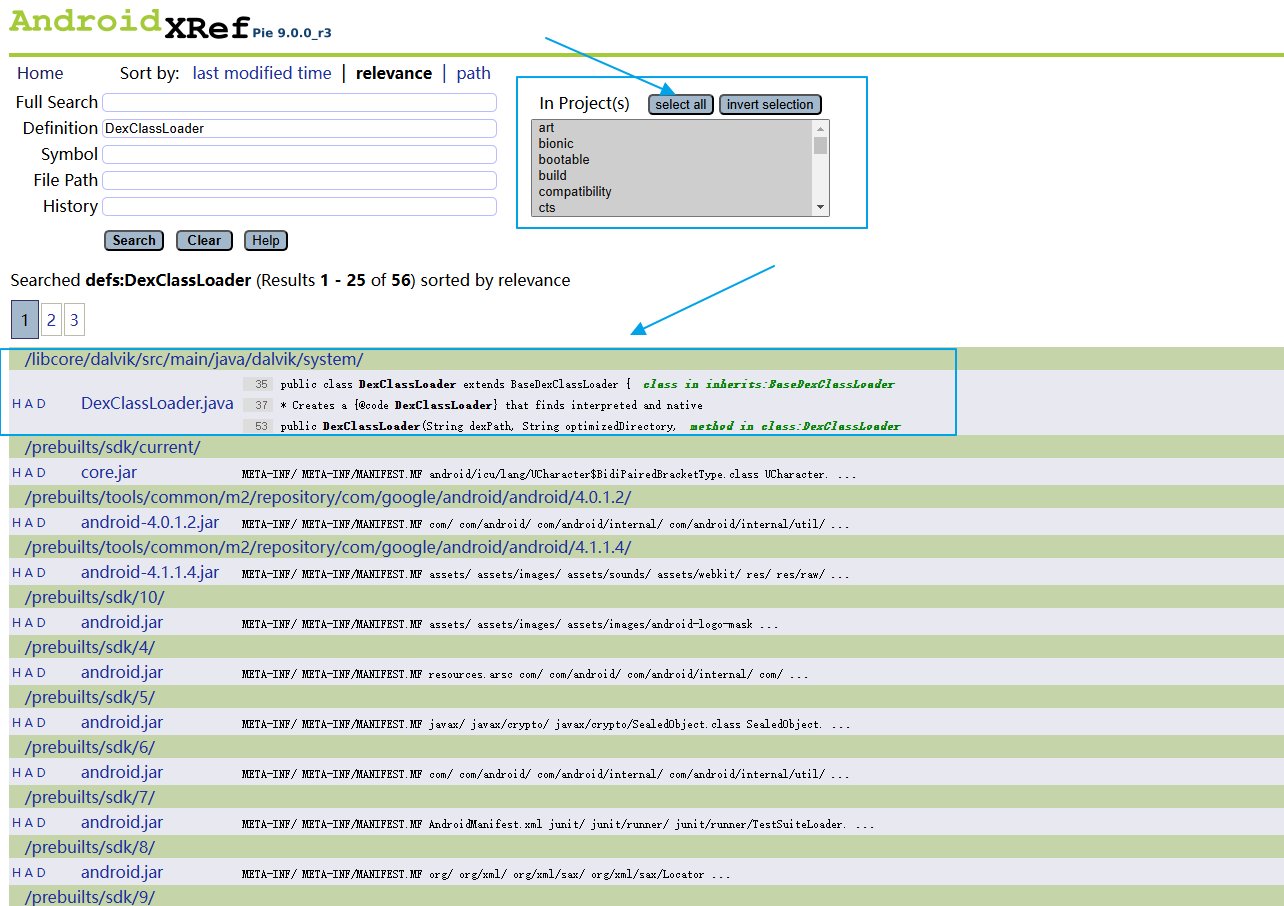Open the core.jar file link

109,472
